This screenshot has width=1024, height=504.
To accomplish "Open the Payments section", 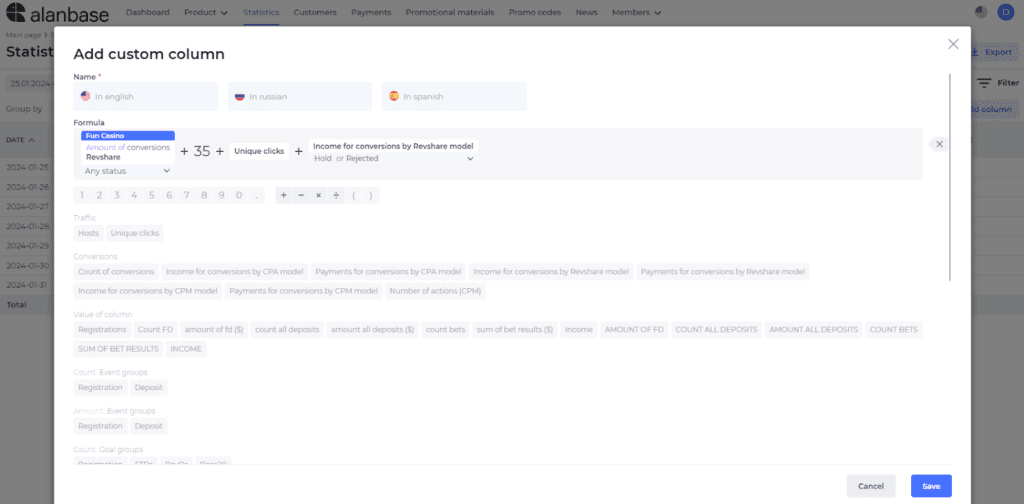I will point(371,12).
